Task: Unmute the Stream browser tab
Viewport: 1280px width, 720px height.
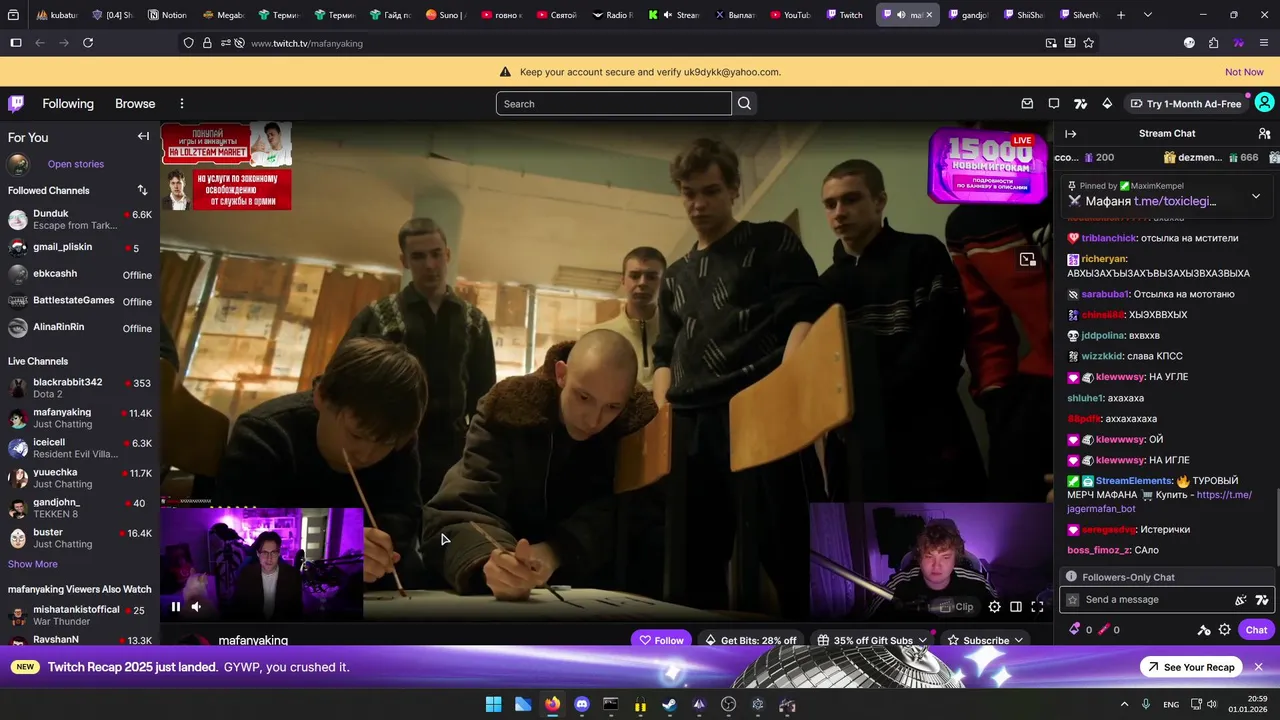Action: coord(667,15)
